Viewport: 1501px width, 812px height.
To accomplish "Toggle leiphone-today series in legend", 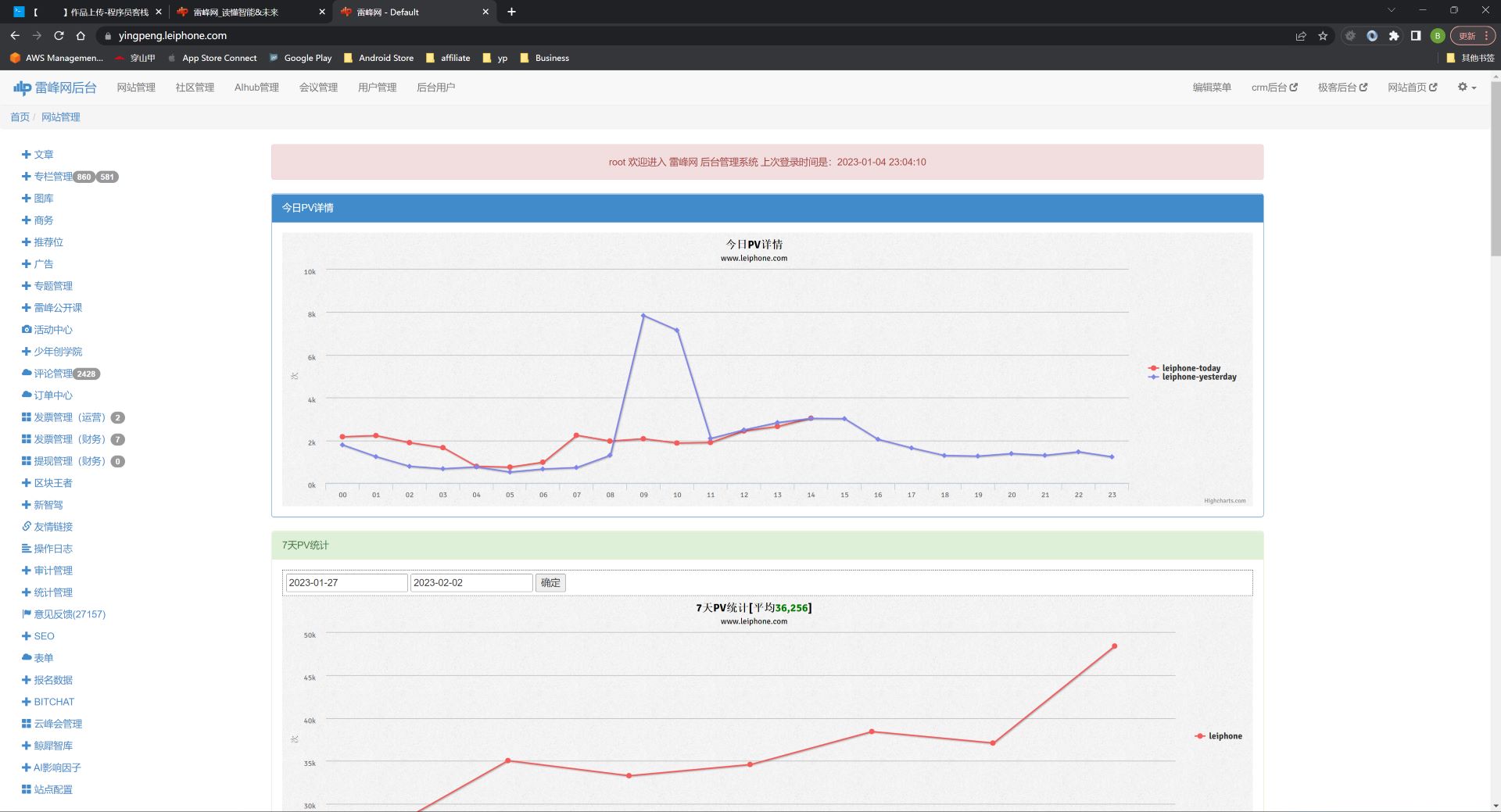I will 1184,368.
